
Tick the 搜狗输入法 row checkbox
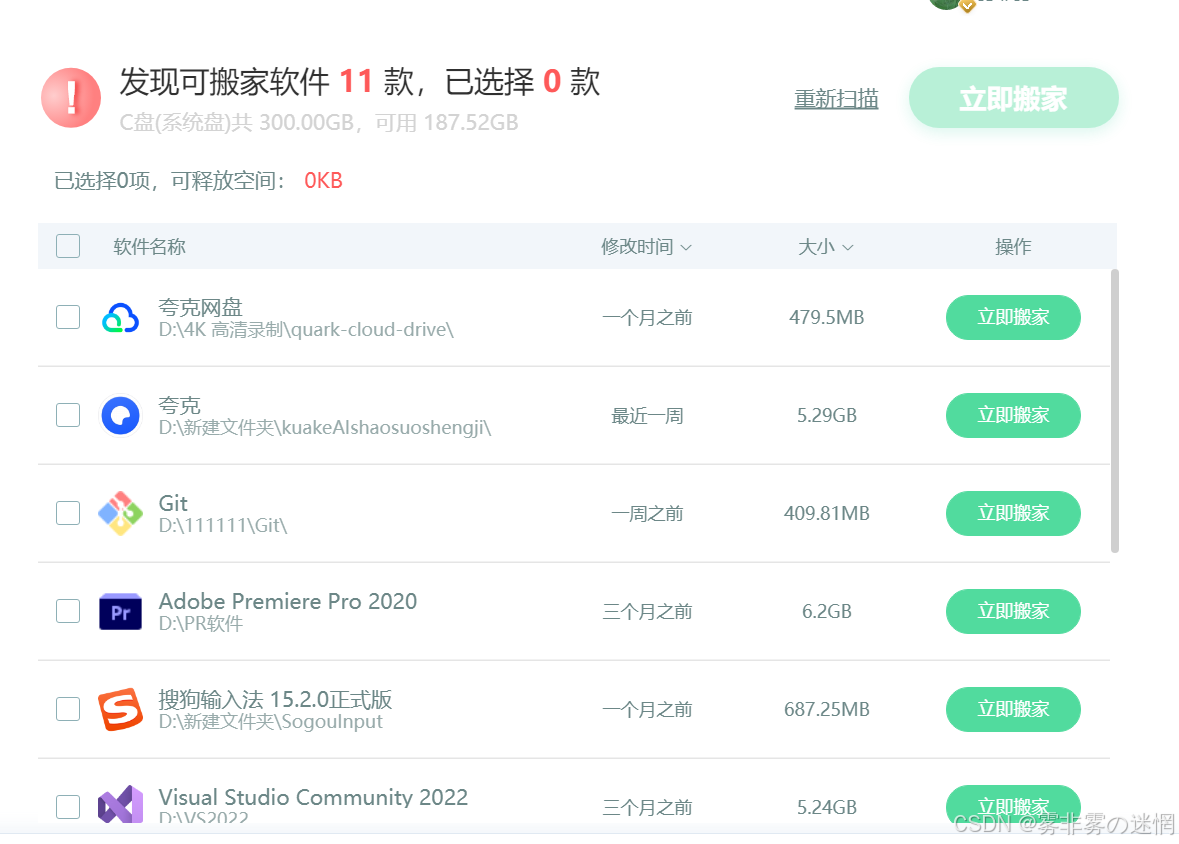pyautogui.click(x=68, y=709)
